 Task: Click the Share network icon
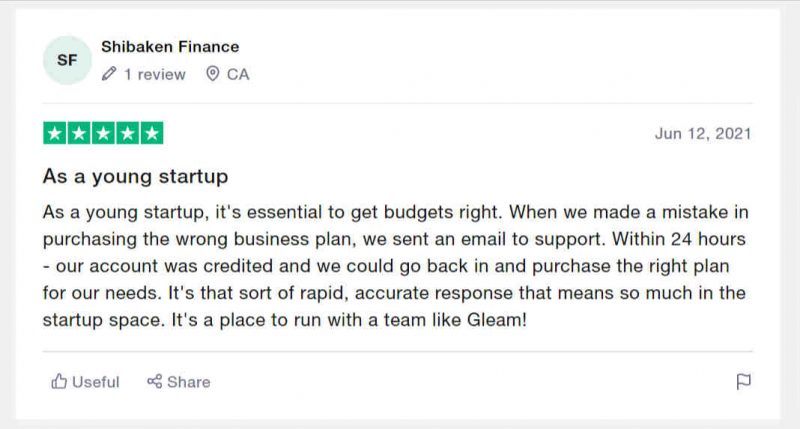click(154, 381)
